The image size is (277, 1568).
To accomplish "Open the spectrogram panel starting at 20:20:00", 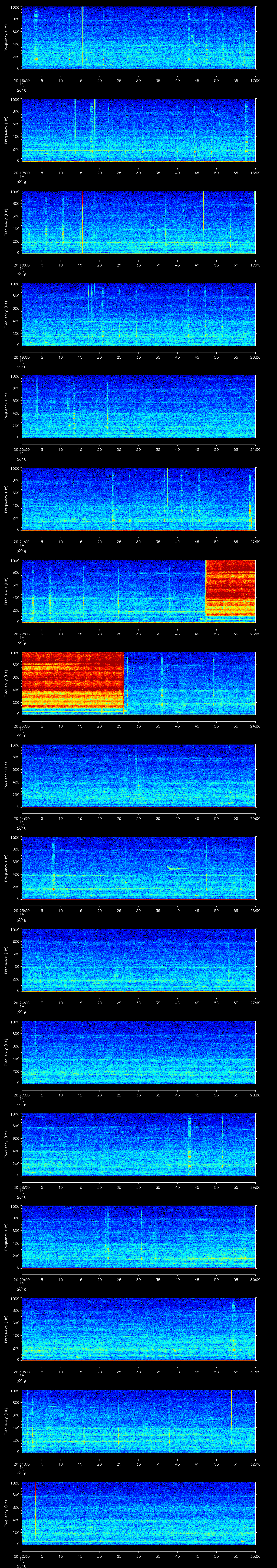I will tap(138, 407).
